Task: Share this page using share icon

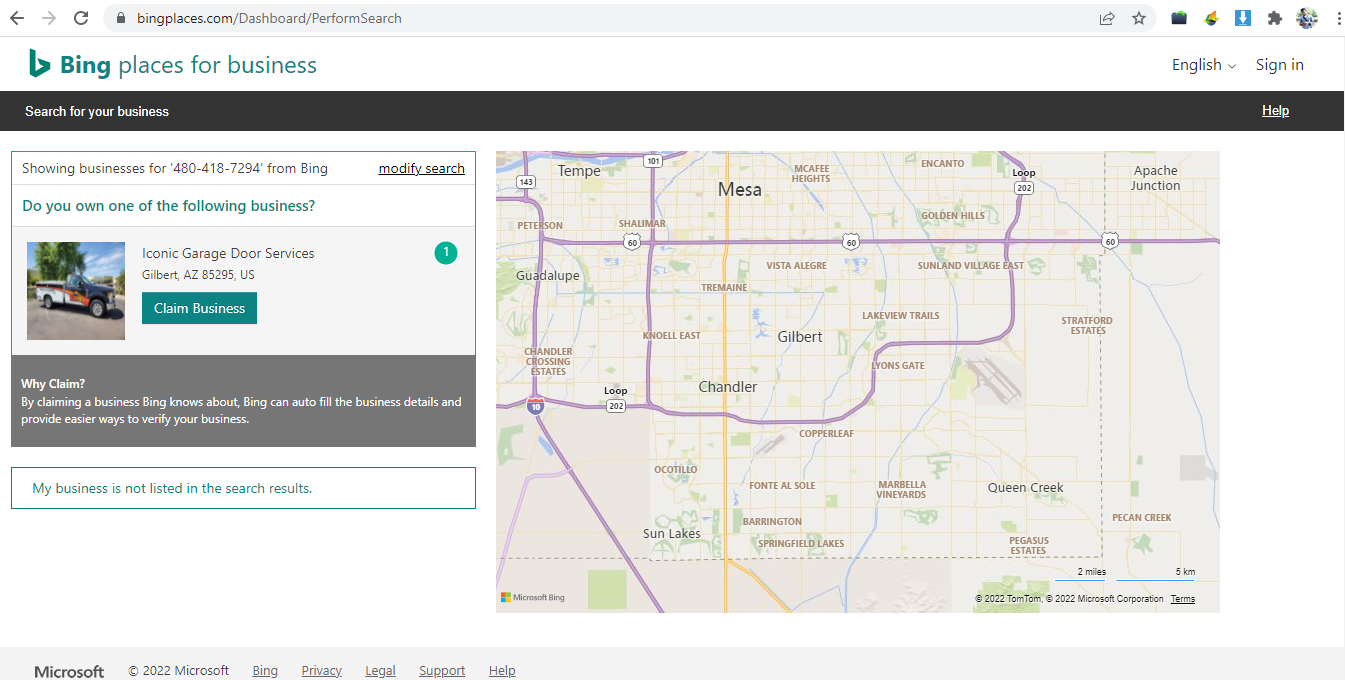Action: (x=1107, y=18)
